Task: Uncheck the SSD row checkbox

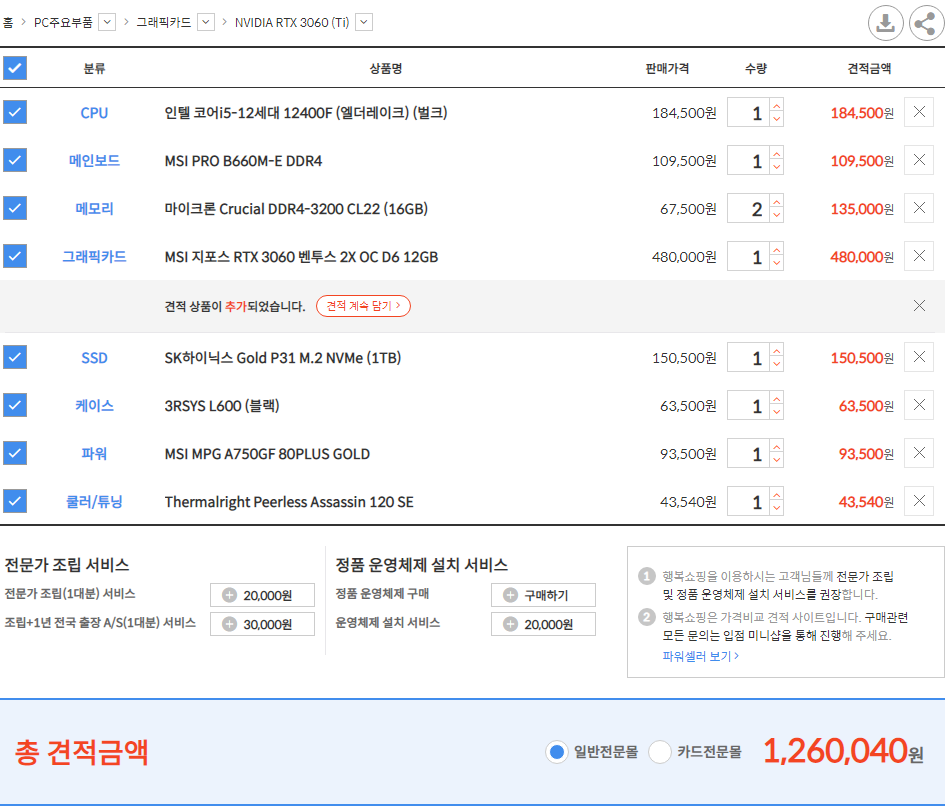Action: tap(15, 357)
